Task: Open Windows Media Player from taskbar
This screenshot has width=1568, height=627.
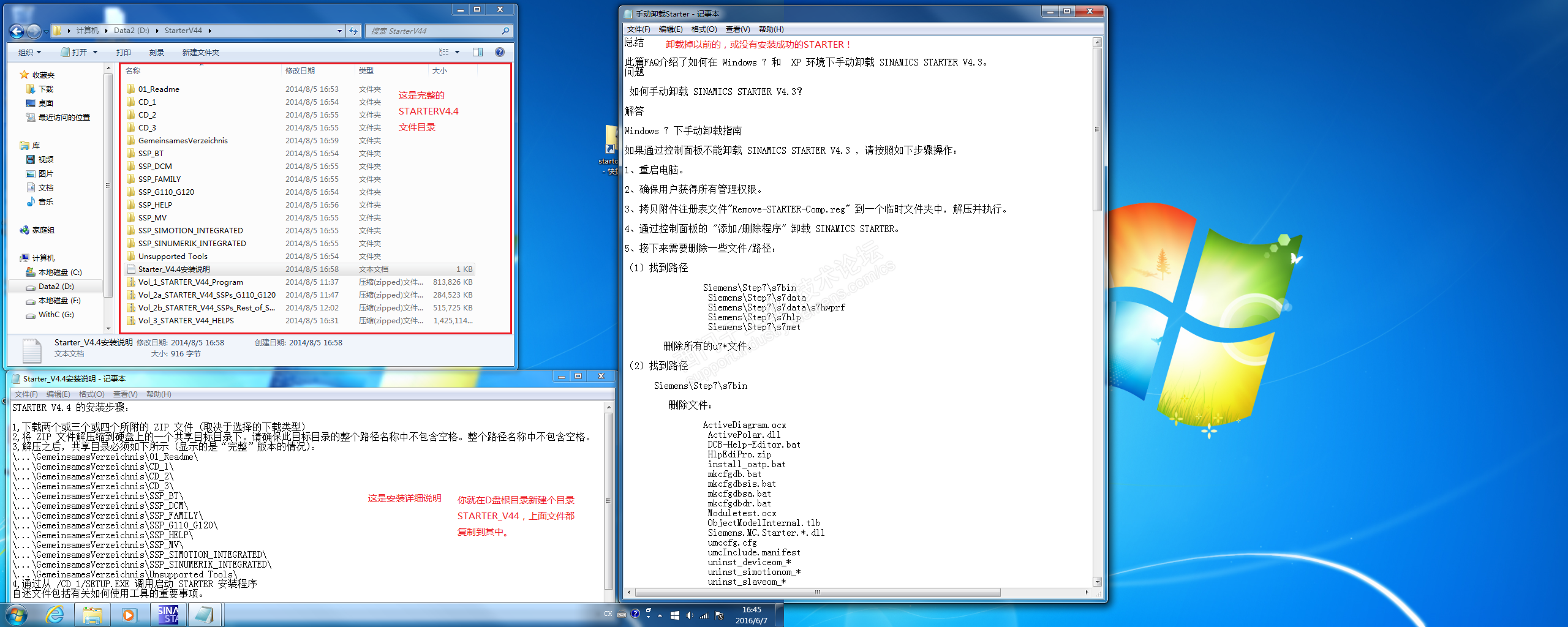Action: 129,614
